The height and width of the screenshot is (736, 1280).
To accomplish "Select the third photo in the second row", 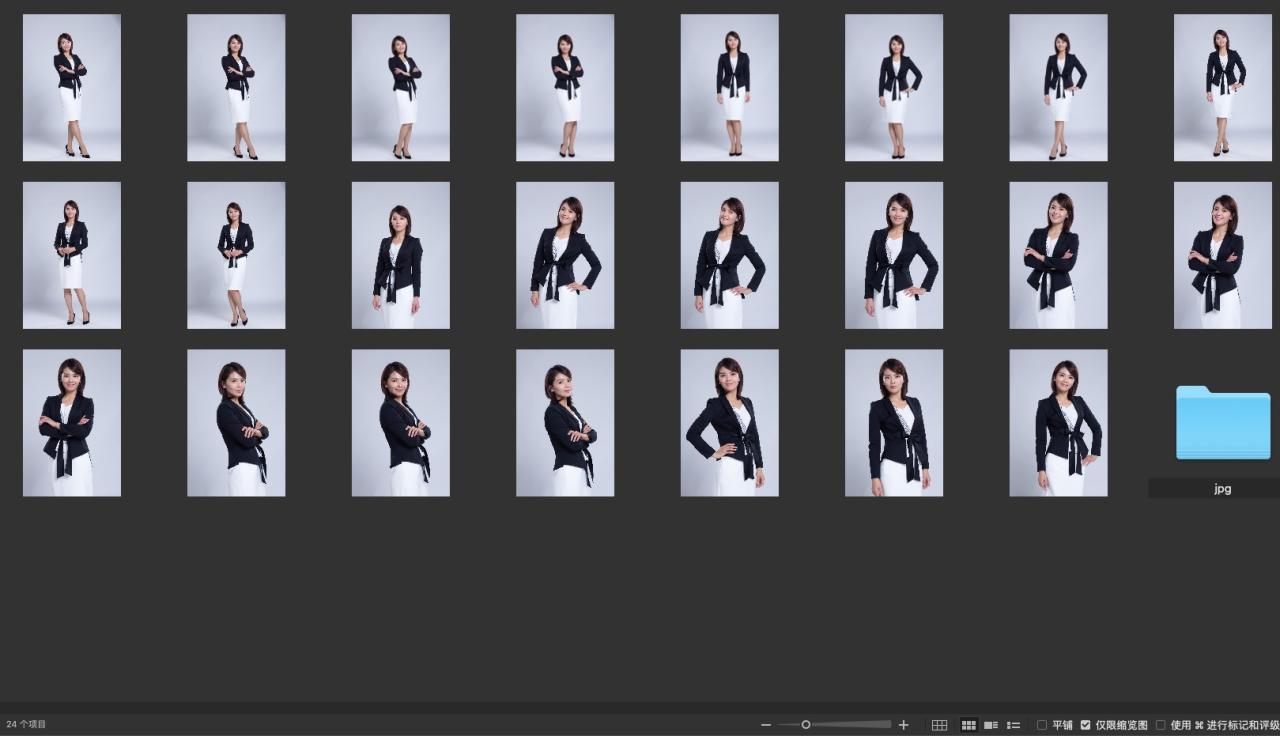I will pos(400,255).
